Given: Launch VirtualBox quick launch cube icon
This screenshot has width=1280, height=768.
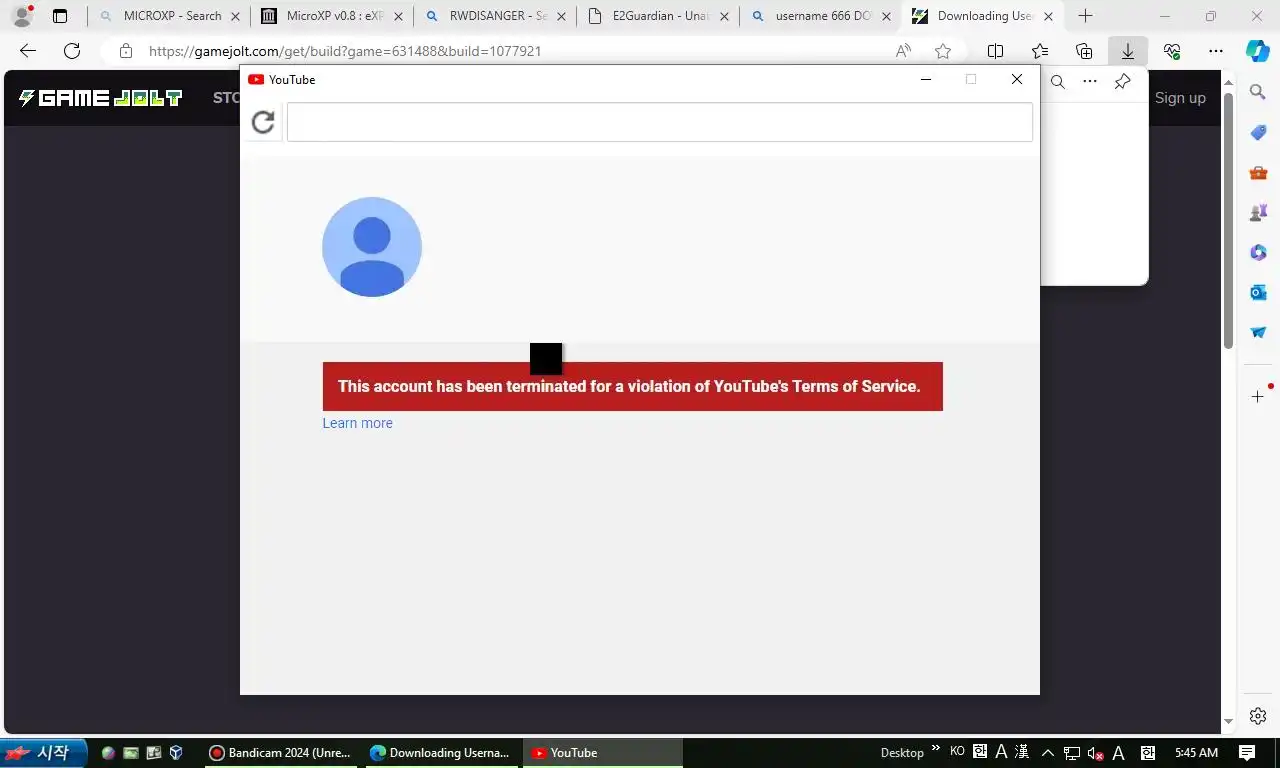Looking at the screenshot, I should tap(176, 753).
